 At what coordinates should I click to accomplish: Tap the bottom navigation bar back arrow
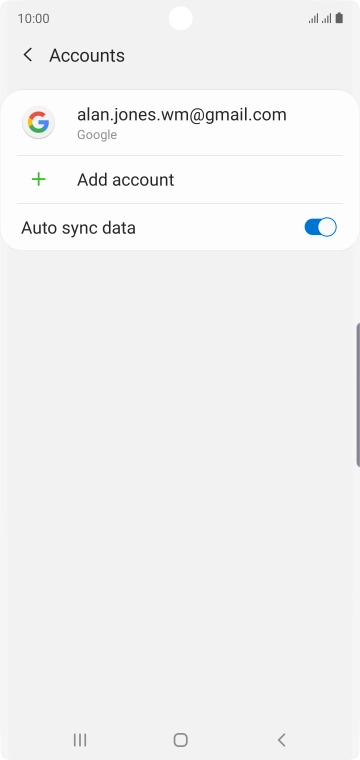pos(282,740)
